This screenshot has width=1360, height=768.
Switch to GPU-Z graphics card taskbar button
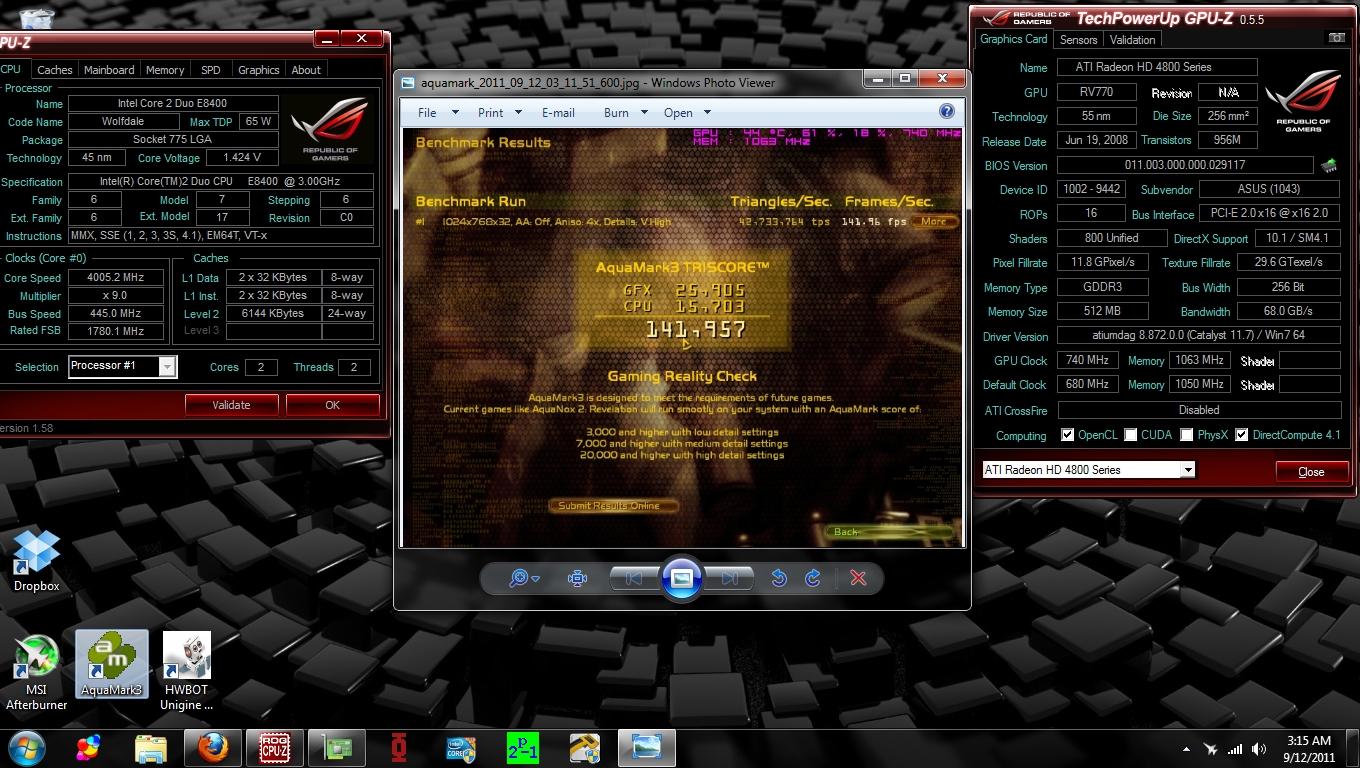(336, 748)
